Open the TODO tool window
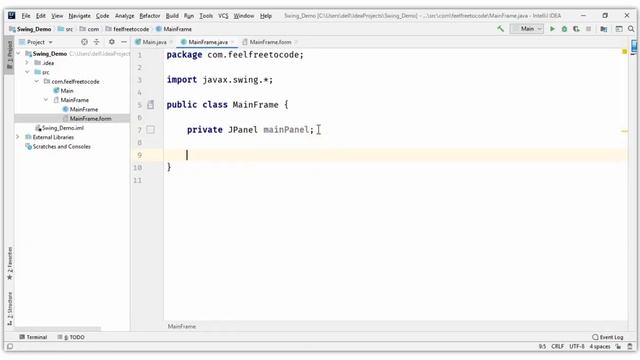Viewport: 640px width, 360px height. point(71,337)
